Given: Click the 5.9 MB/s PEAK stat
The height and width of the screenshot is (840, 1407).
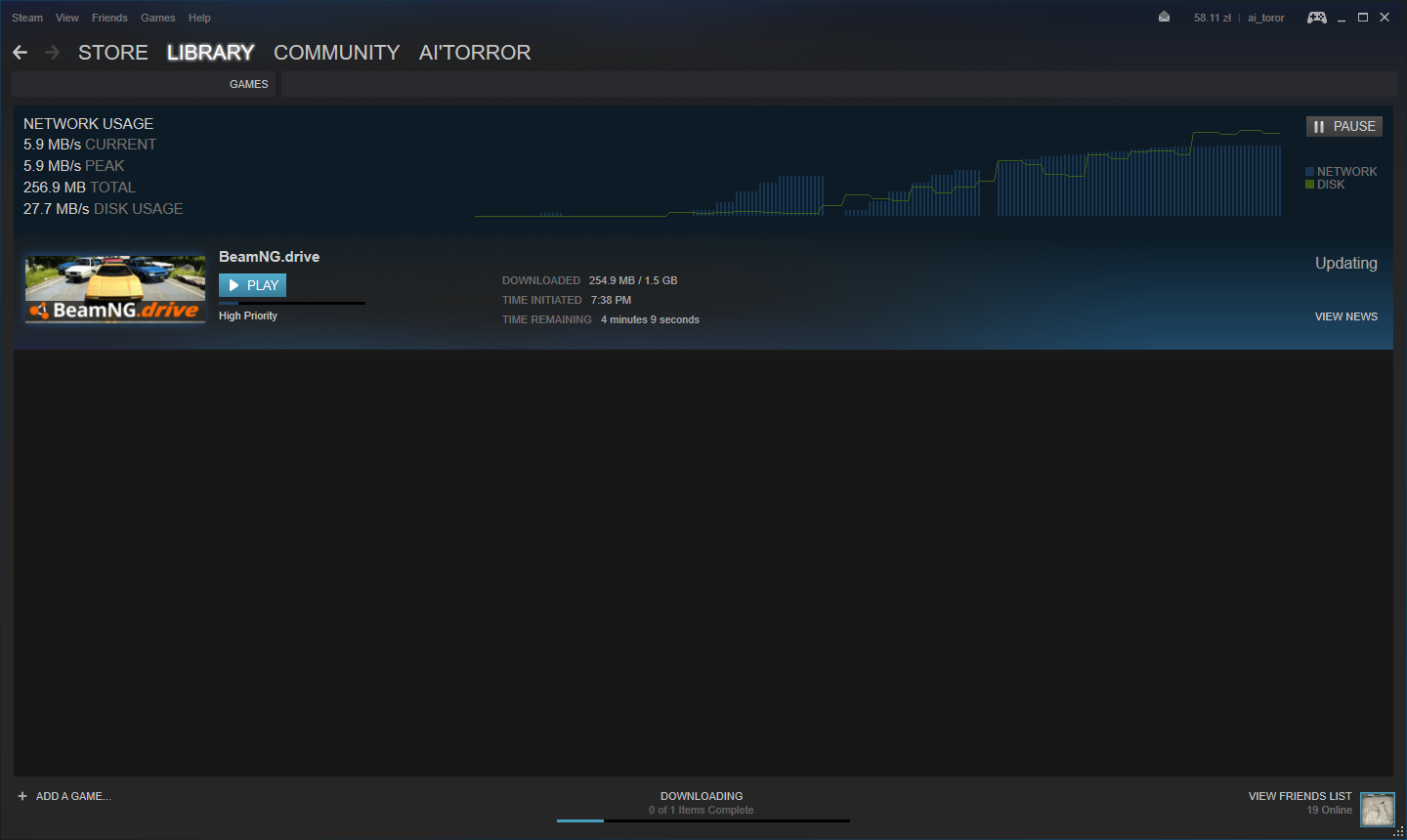Looking at the screenshot, I should [74, 166].
